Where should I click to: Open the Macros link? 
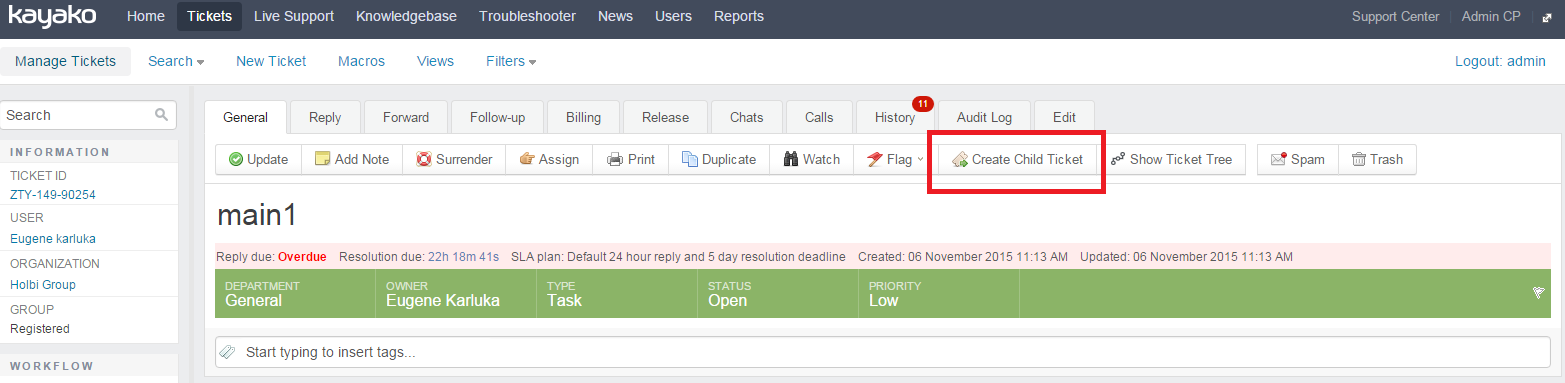(361, 61)
